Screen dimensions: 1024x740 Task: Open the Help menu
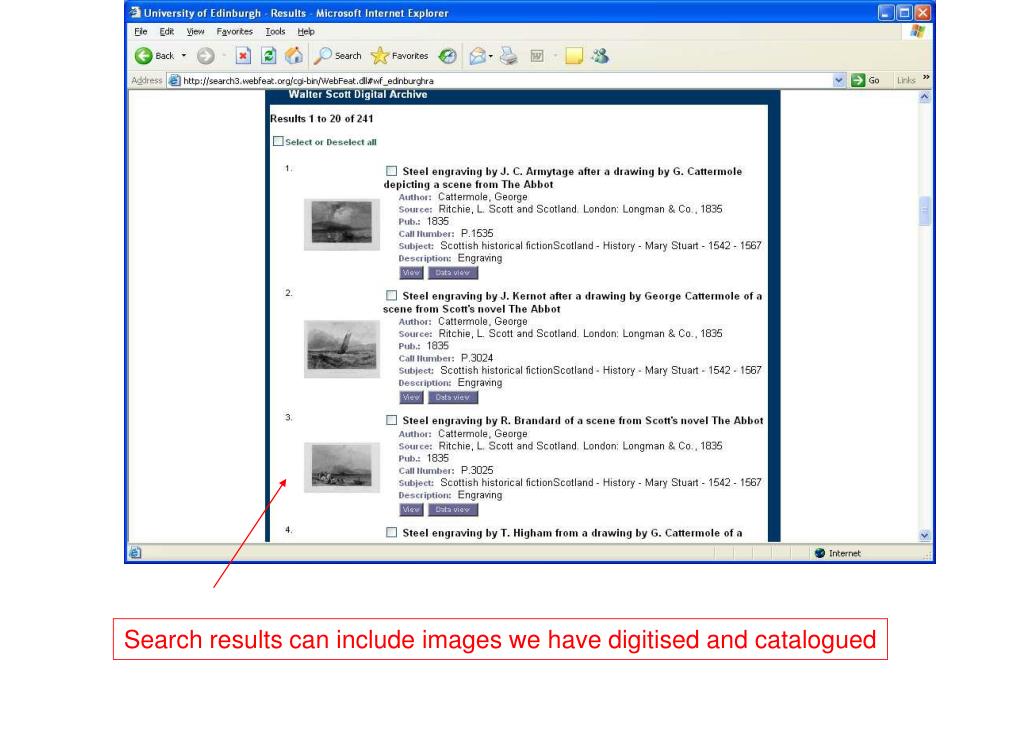306,31
